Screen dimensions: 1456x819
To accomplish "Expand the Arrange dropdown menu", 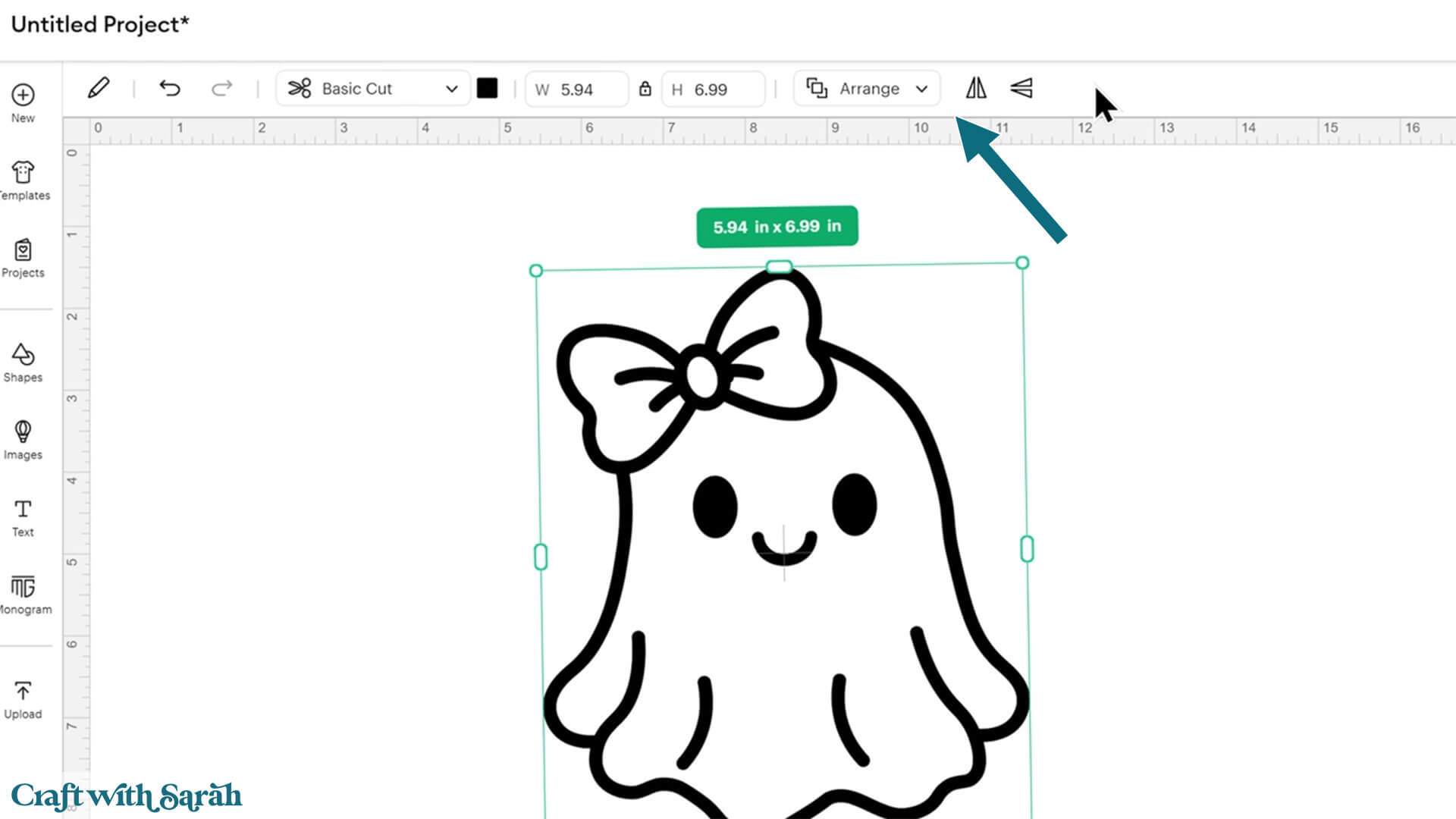I will point(867,89).
